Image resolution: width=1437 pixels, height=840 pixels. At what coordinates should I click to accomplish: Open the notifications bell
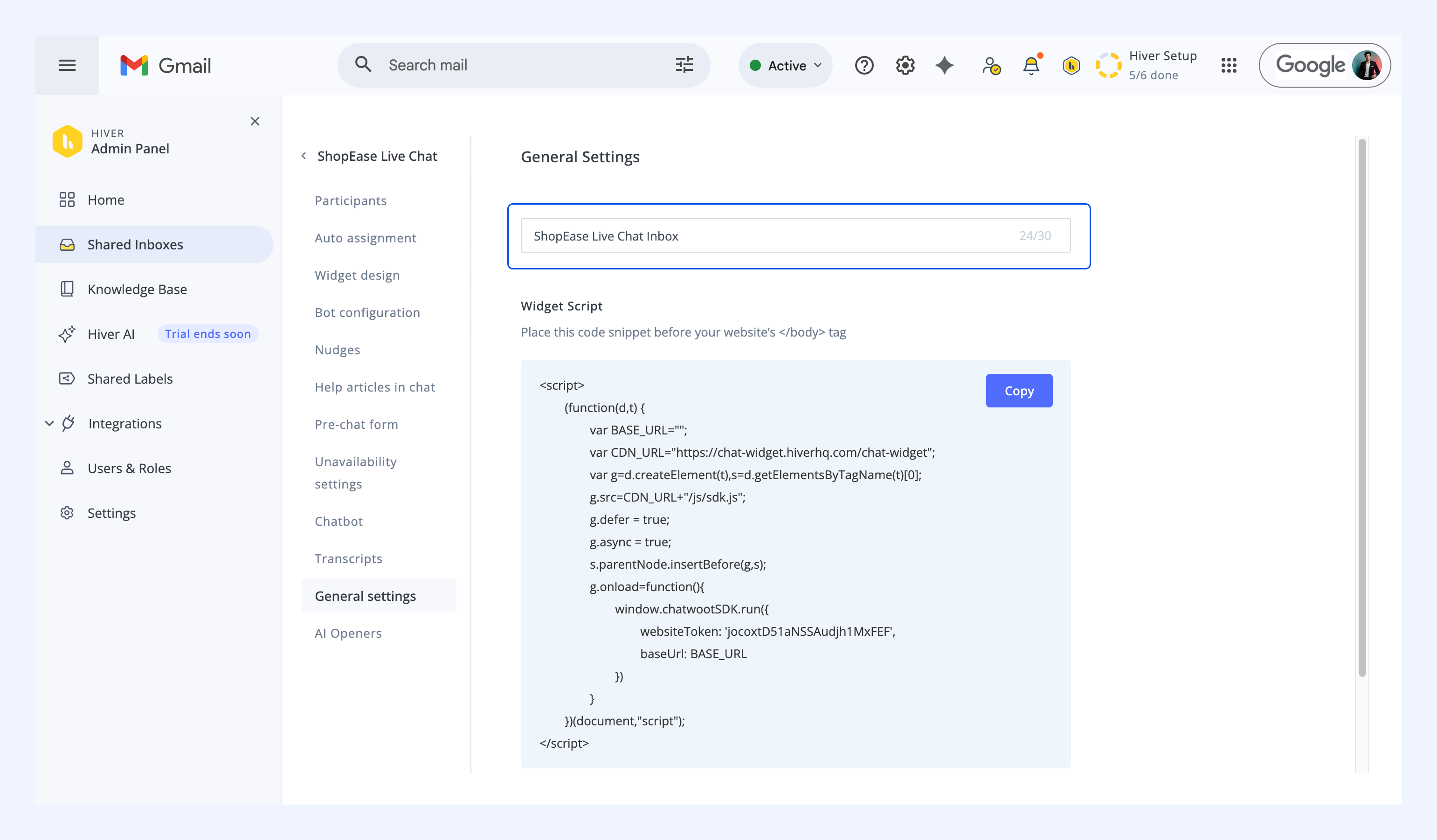(x=1031, y=65)
